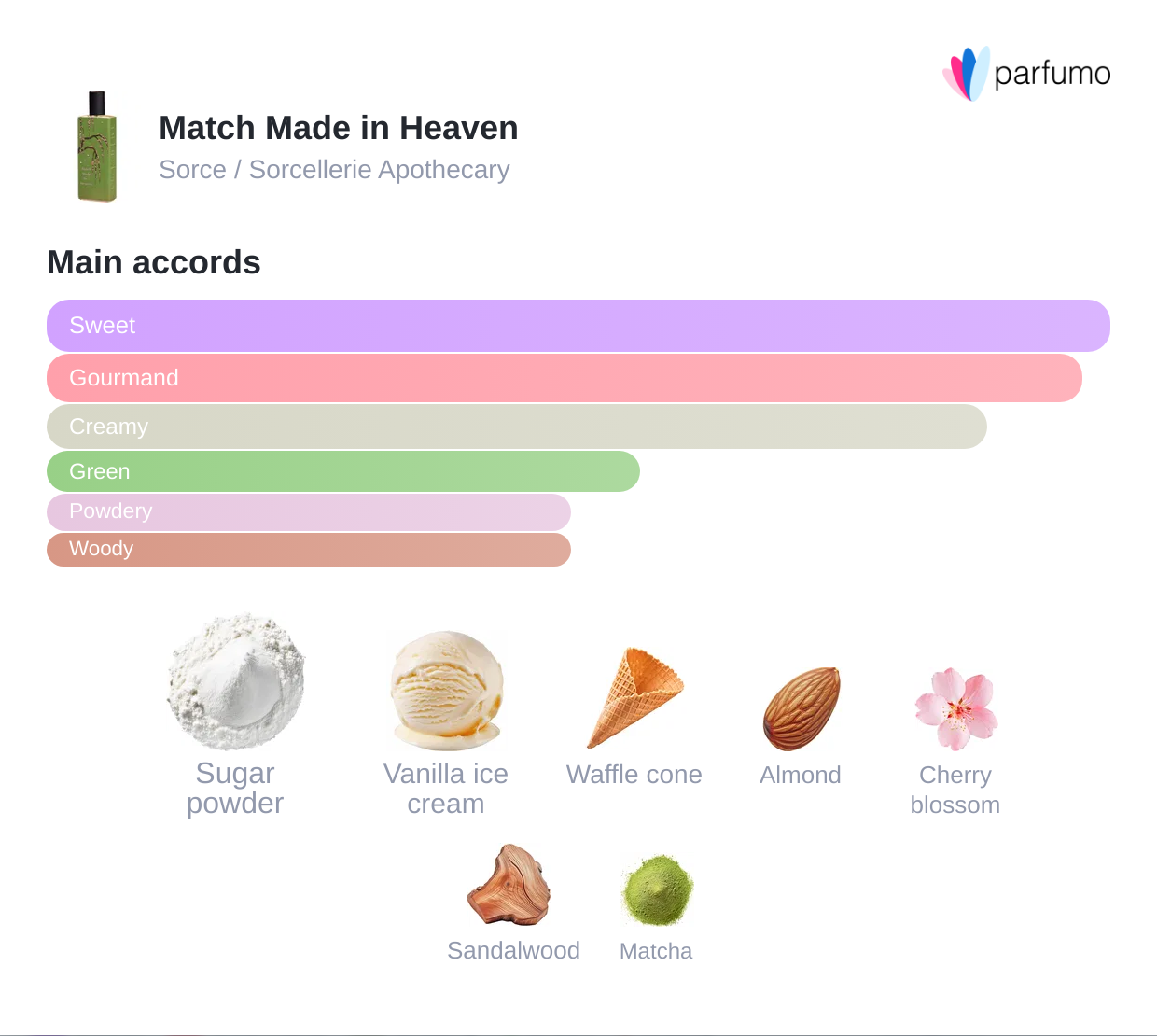The image size is (1157, 1036).
Task: Select the Almond note icon
Action: point(802,708)
